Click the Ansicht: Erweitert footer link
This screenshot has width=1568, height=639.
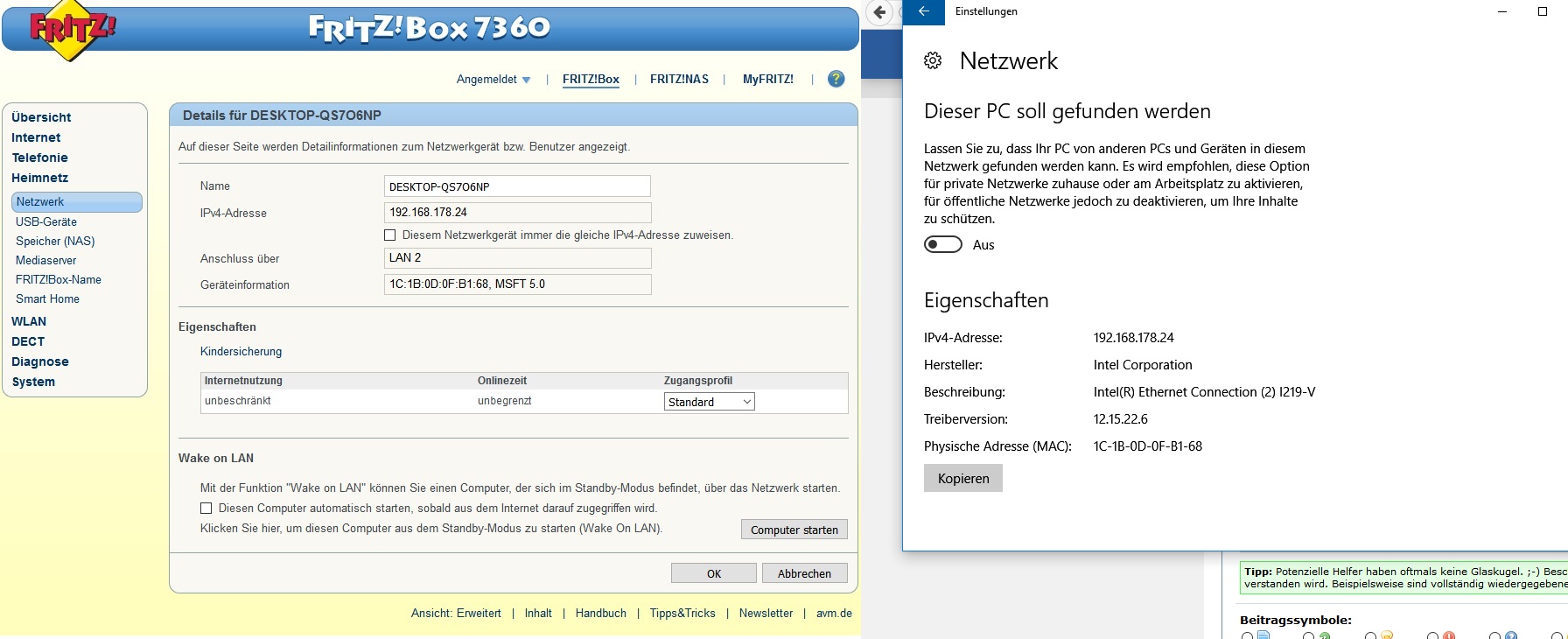456,614
